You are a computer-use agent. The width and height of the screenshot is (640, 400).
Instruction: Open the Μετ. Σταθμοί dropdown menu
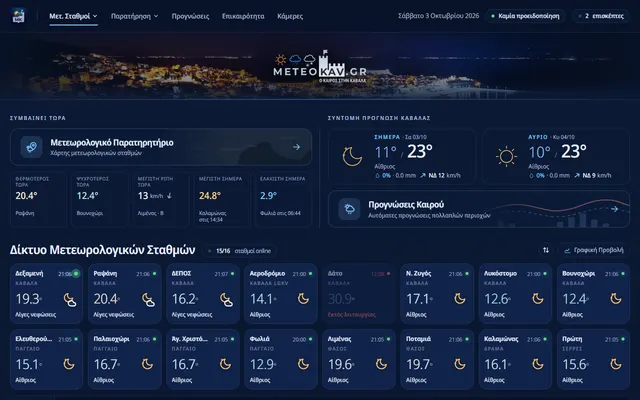pyautogui.click(x=73, y=16)
